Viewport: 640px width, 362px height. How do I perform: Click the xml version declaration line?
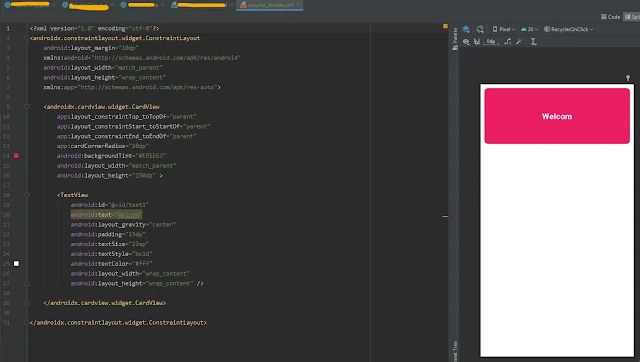pyautogui.click(x=94, y=28)
